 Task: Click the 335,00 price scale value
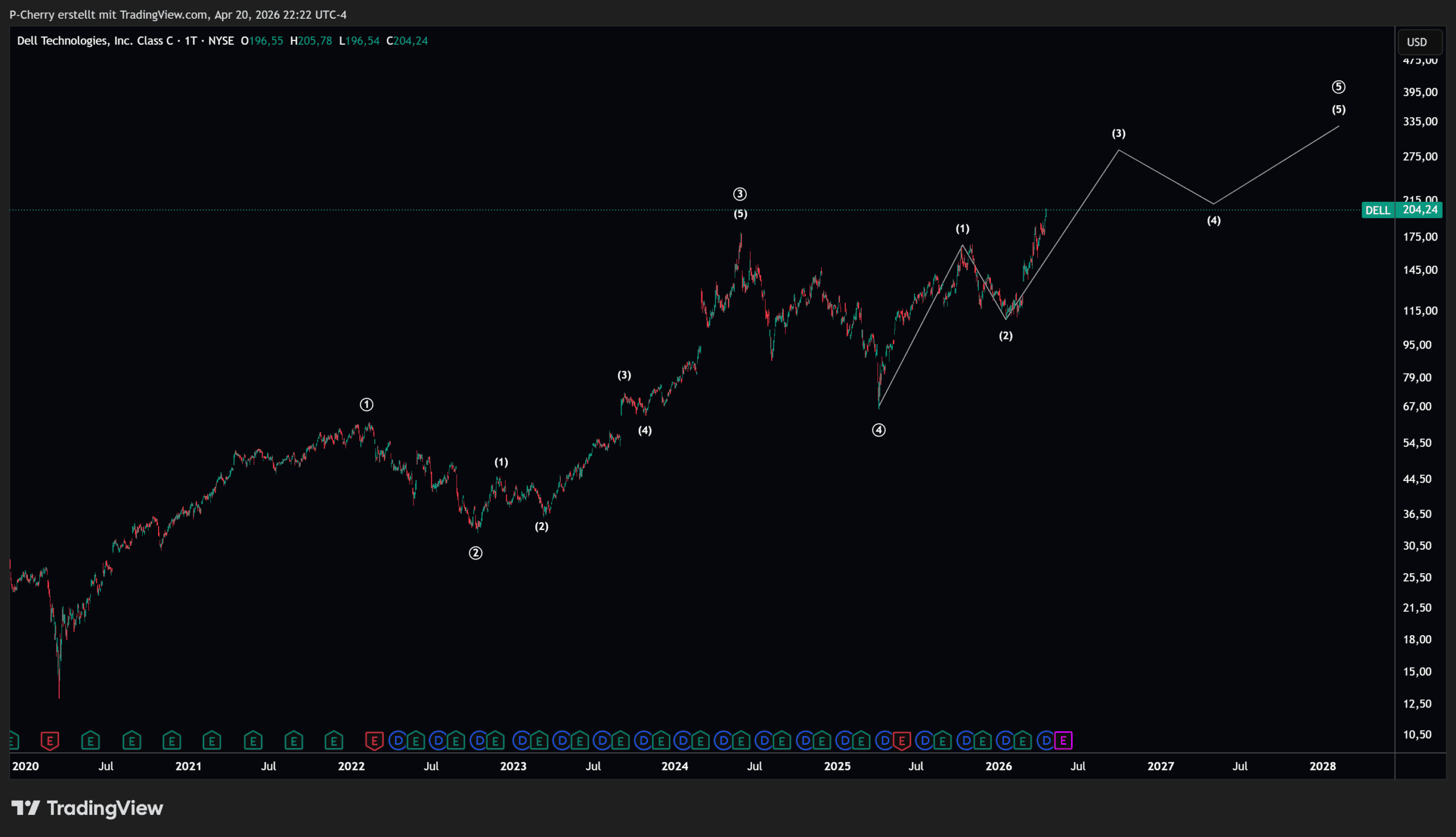1420,121
